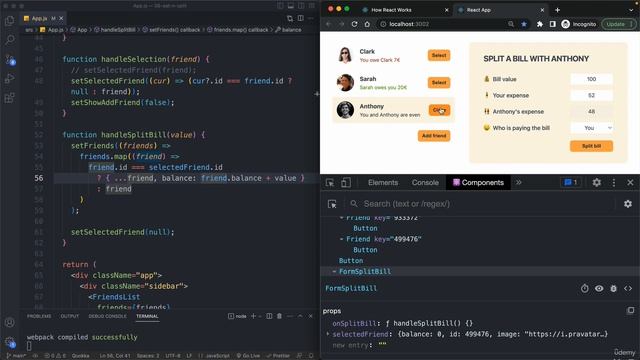Activate DevTools inspect element picker
Image resolution: width=640 pixels, height=360 pixels.
(330, 183)
